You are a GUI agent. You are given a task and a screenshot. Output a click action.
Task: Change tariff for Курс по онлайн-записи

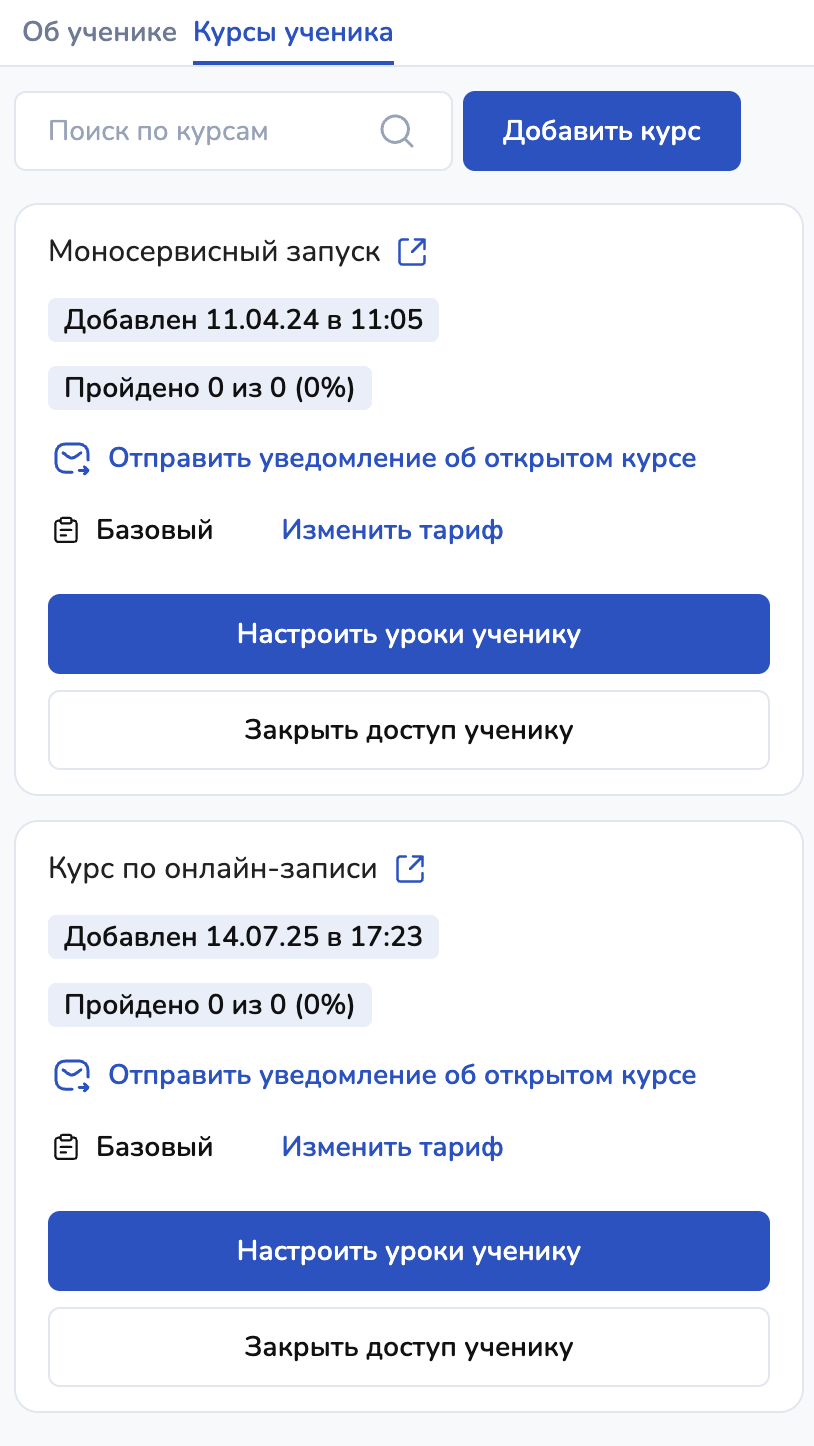click(392, 1147)
